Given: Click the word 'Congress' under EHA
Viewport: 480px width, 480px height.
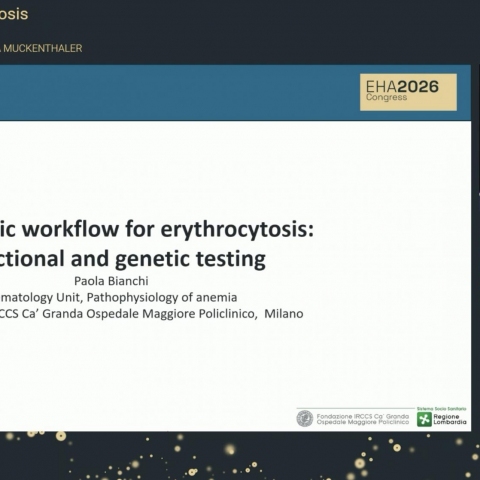Looking at the screenshot, I should [x=386, y=97].
